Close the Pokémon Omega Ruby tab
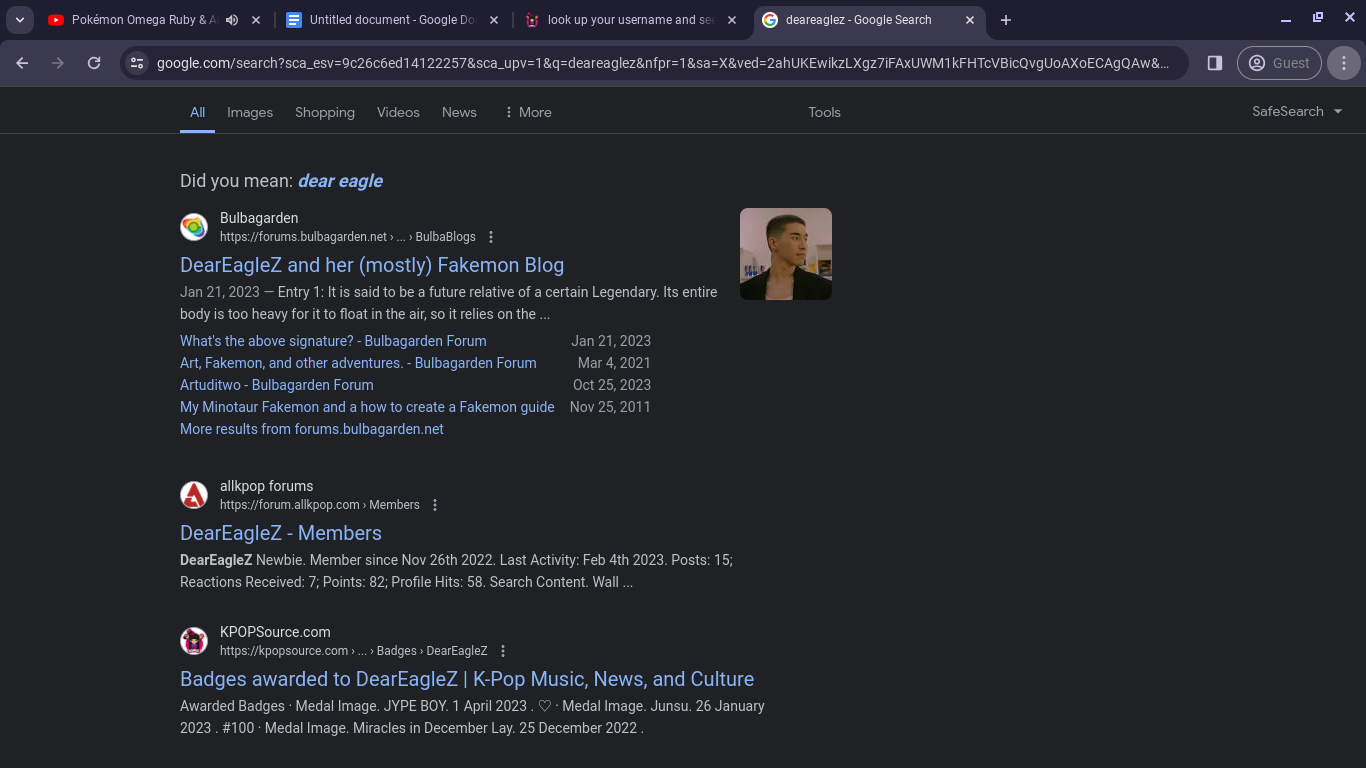The height and width of the screenshot is (768, 1366). click(x=256, y=20)
